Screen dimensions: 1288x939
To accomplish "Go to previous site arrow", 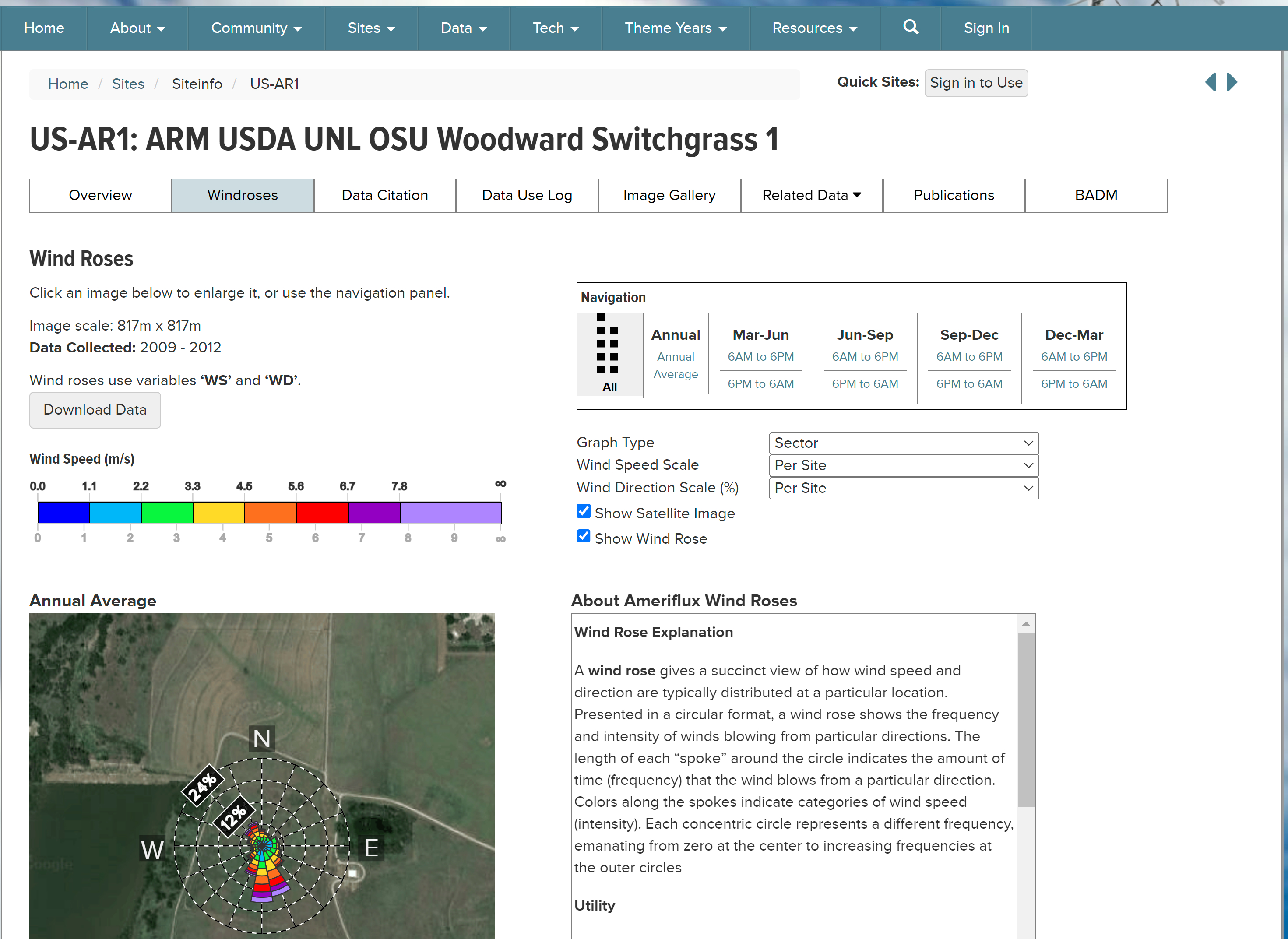I will (x=1211, y=82).
